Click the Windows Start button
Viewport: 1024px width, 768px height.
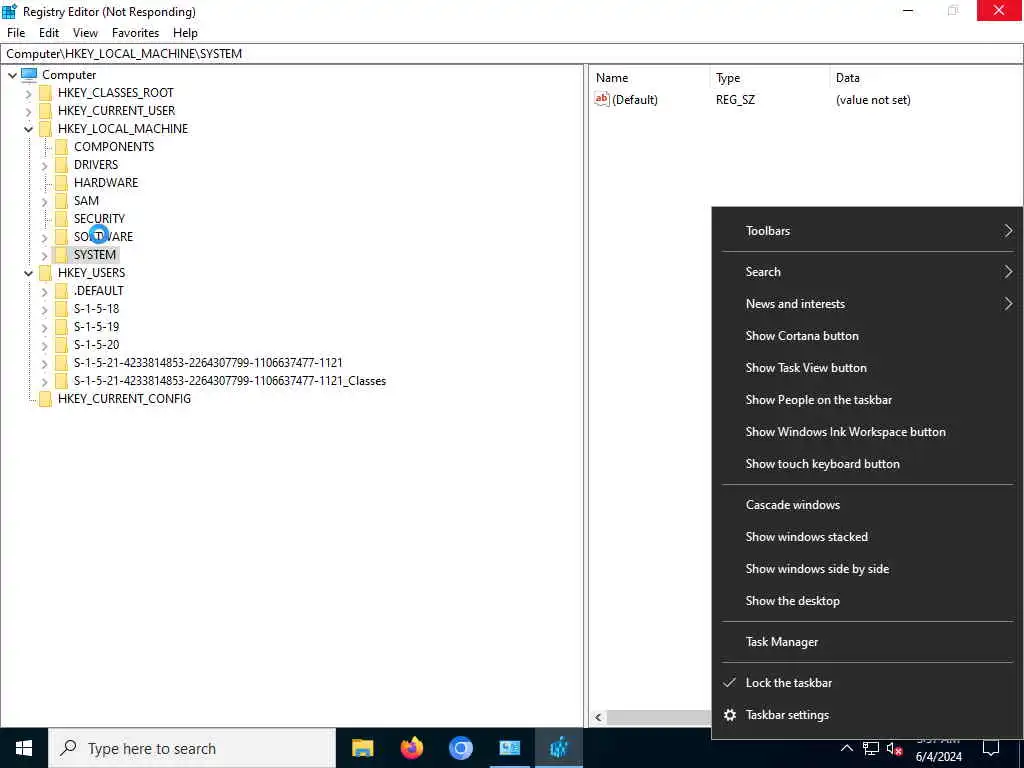click(24, 748)
